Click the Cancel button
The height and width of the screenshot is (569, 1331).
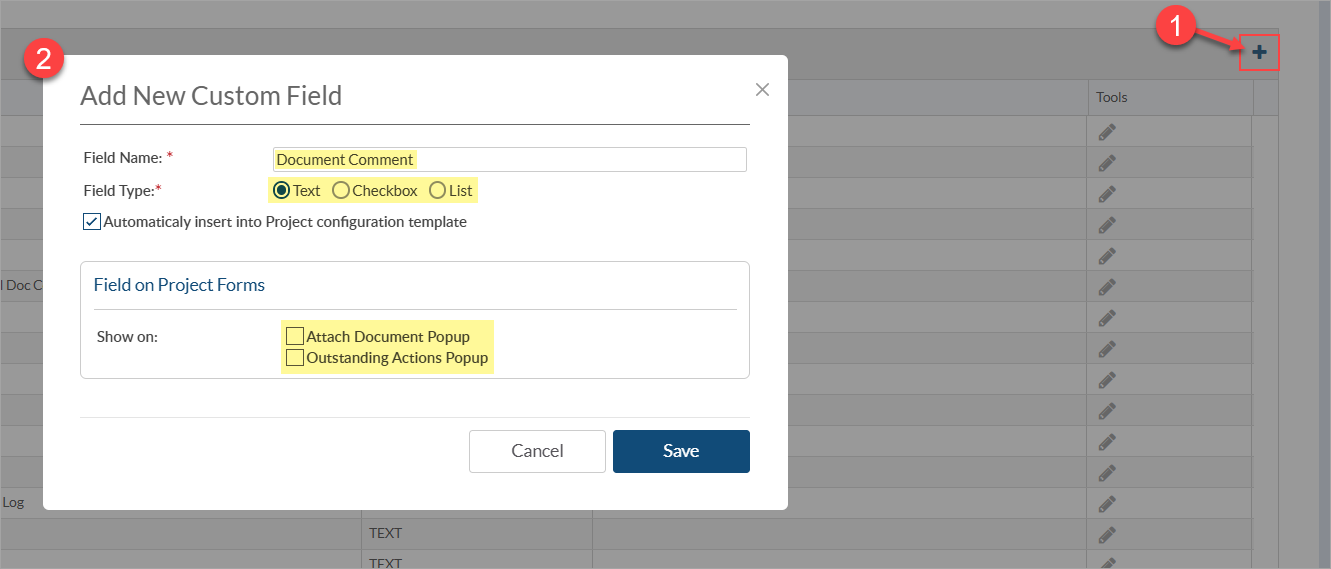pyautogui.click(x=537, y=451)
